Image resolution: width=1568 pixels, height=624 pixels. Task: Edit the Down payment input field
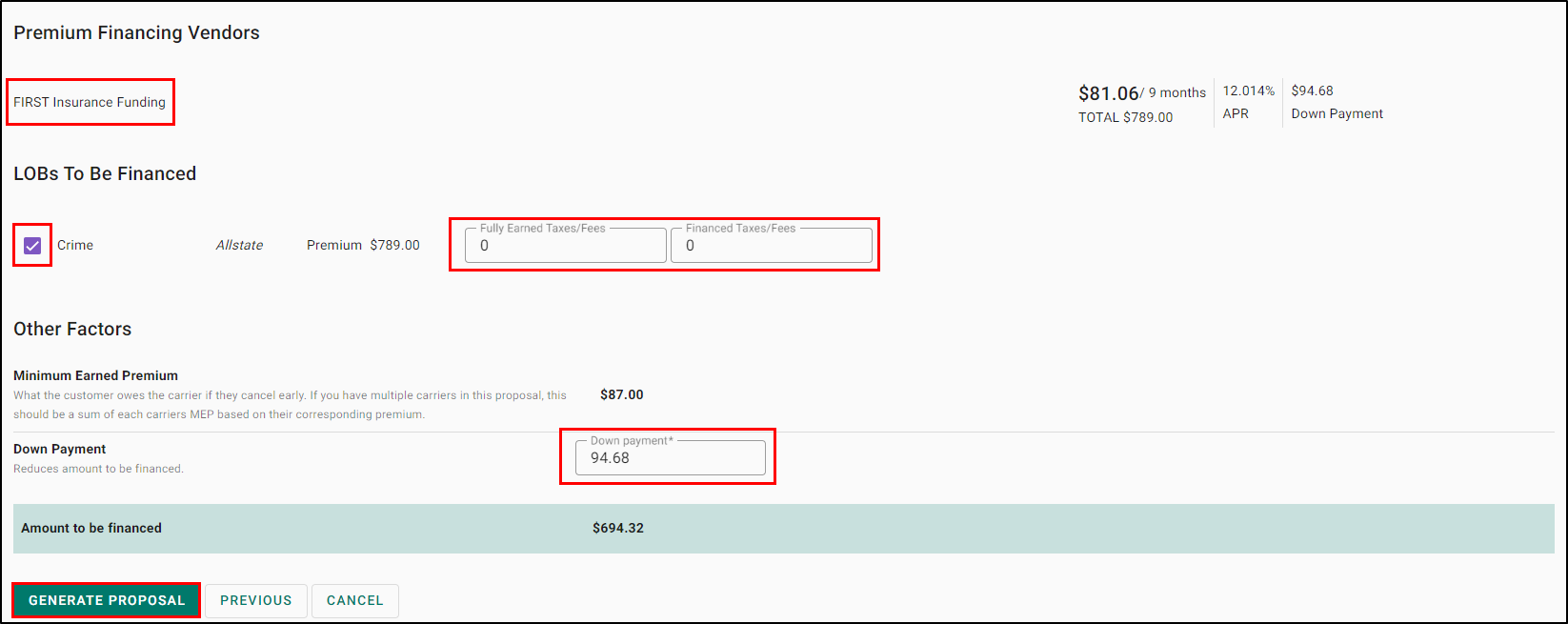(x=671, y=457)
